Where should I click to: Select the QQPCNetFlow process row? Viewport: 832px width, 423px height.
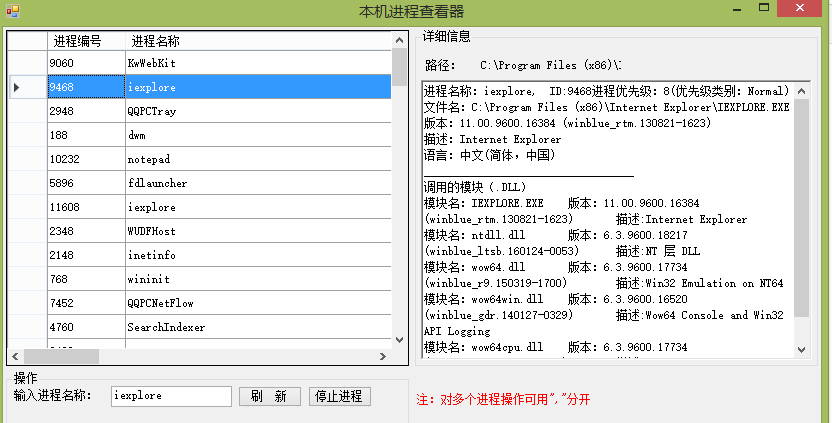click(258, 303)
